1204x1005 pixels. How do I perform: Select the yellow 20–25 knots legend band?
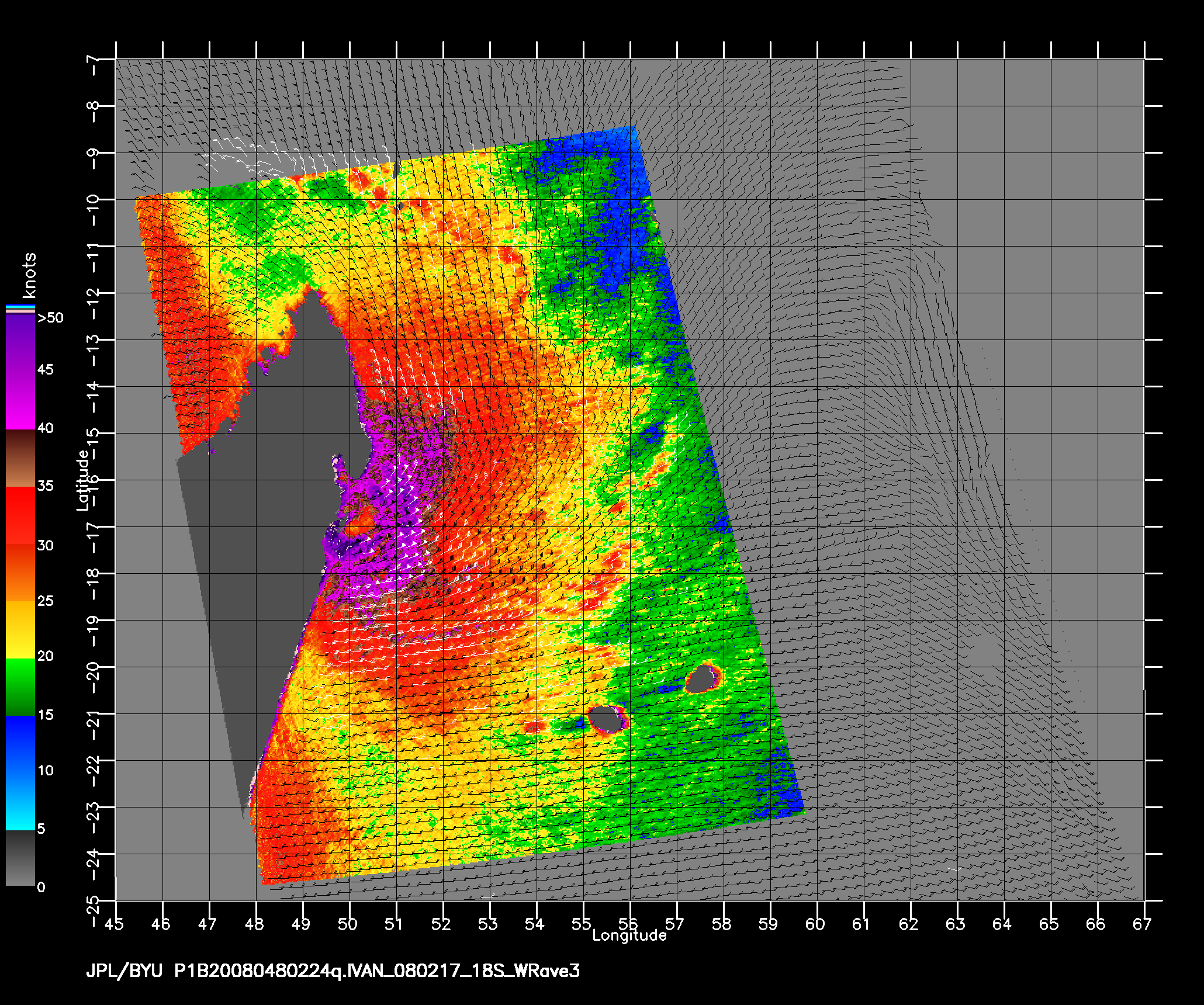[20, 630]
